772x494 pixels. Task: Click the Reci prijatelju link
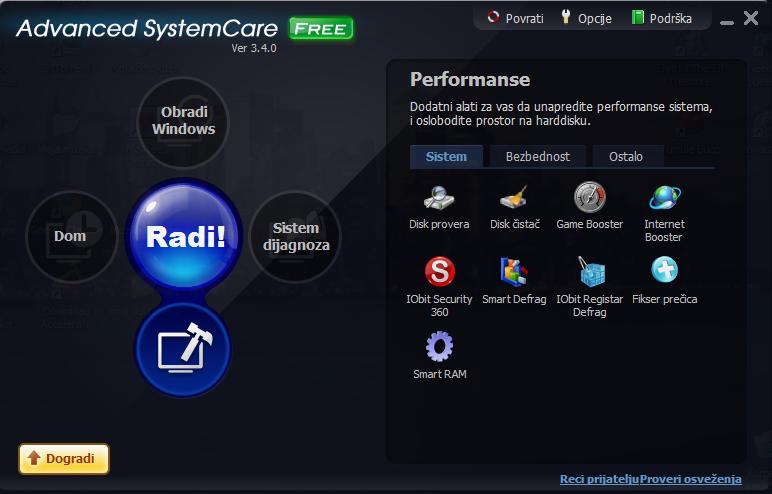point(599,479)
